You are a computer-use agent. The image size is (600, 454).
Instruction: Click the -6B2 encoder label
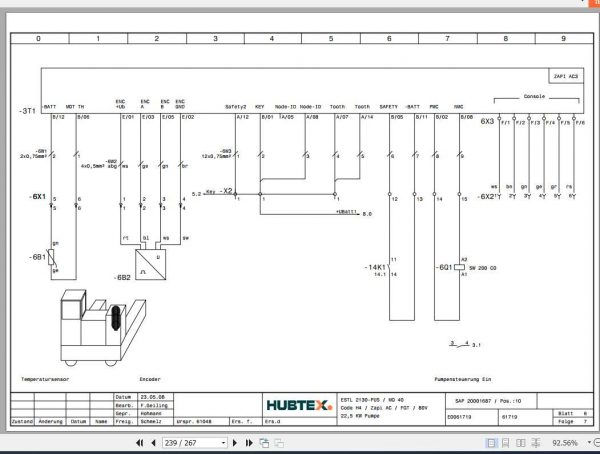pyautogui.click(x=122, y=278)
